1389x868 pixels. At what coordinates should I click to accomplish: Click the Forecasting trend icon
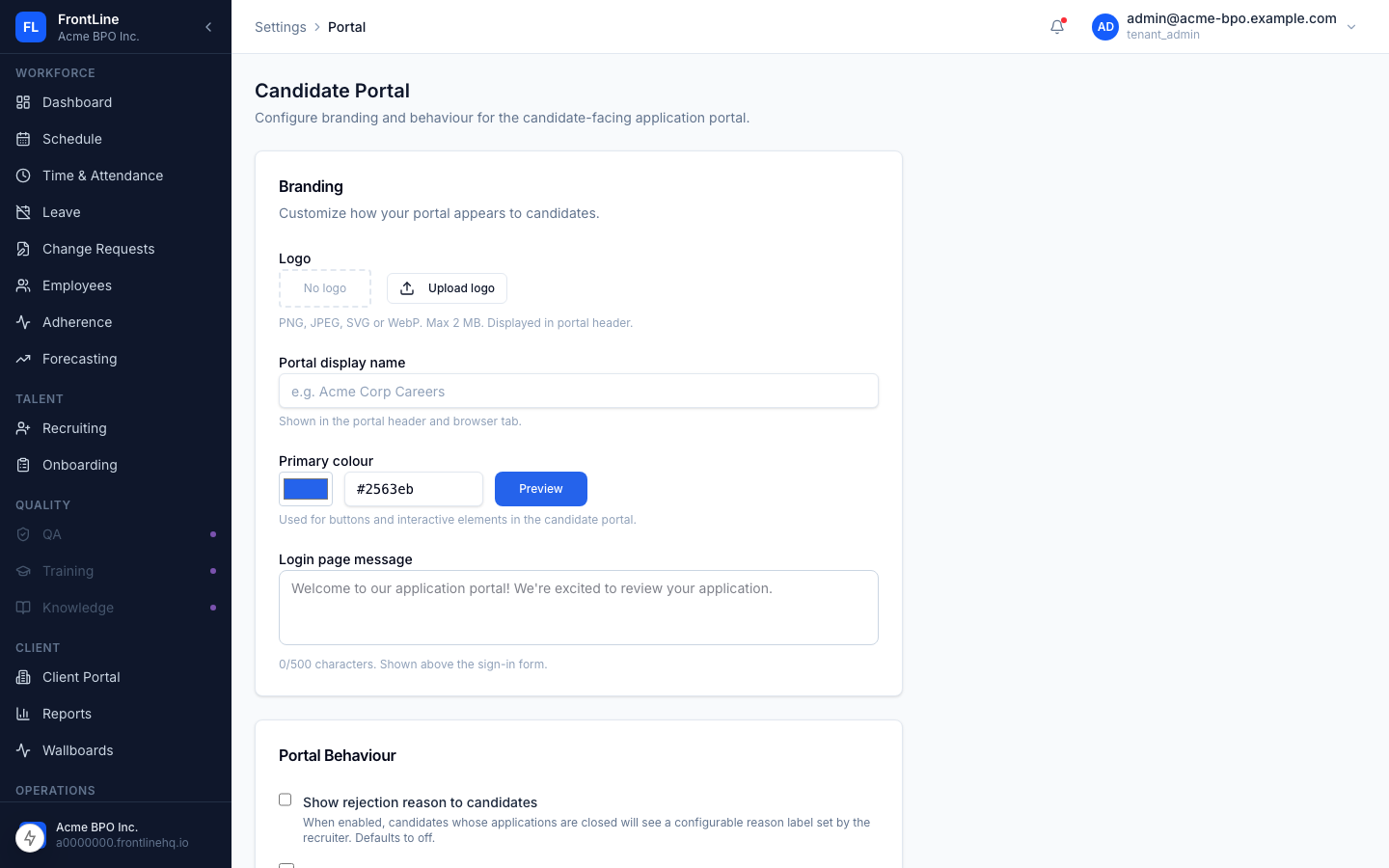23,359
